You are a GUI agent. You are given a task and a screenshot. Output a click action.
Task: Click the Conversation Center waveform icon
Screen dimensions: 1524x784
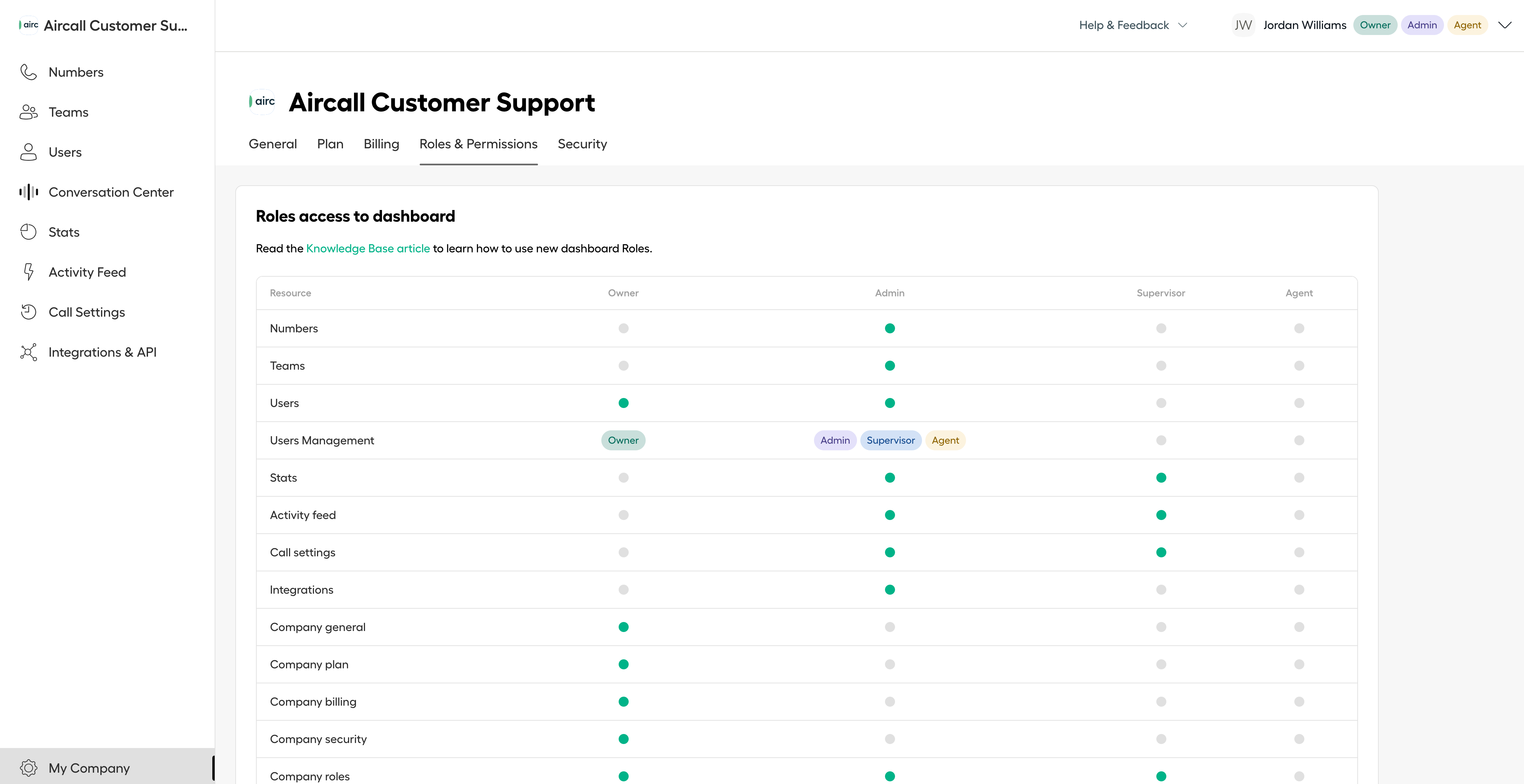[x=28, y=192]
